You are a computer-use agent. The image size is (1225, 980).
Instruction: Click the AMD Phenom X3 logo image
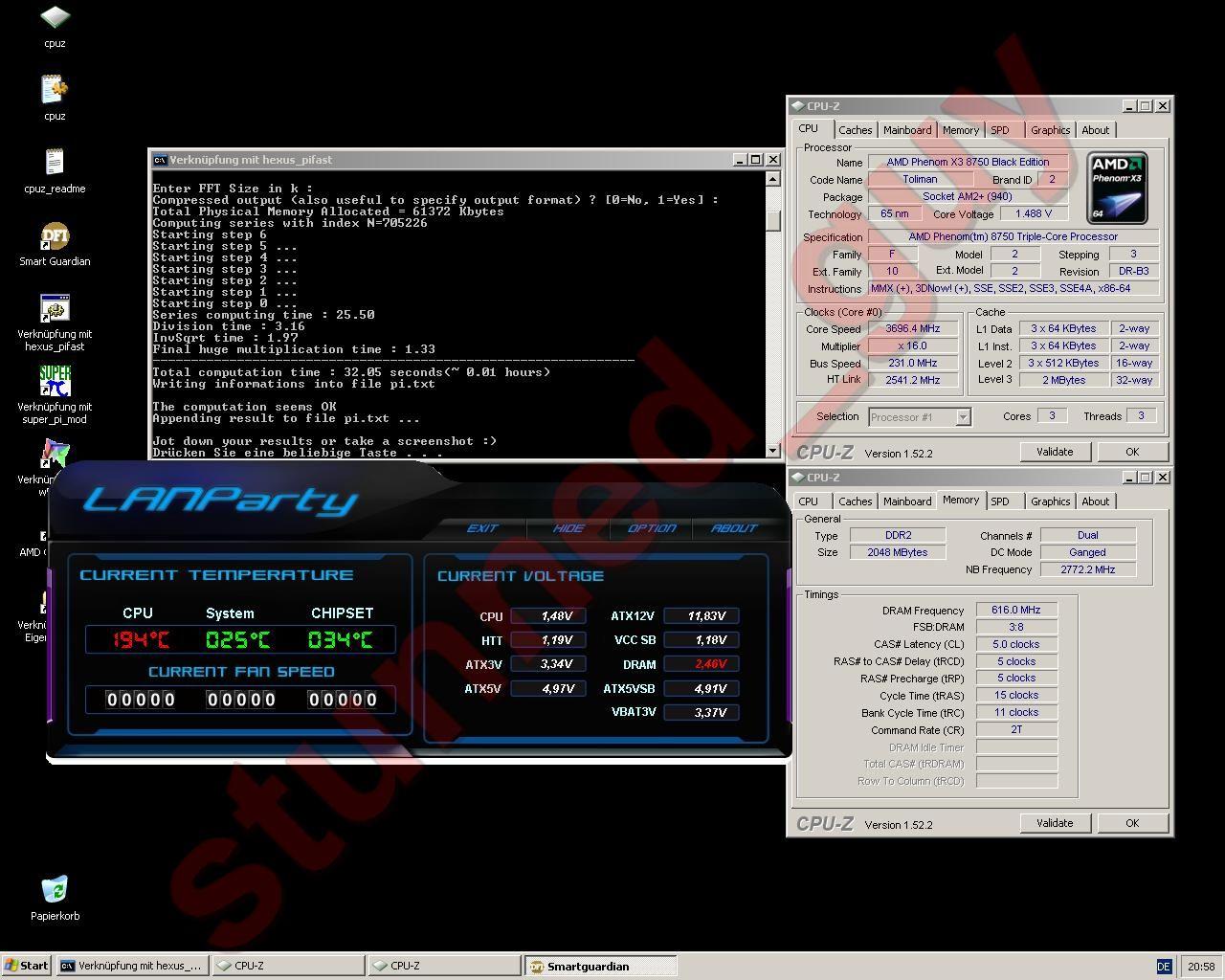pyautogui.click(x=1117, y=188)
